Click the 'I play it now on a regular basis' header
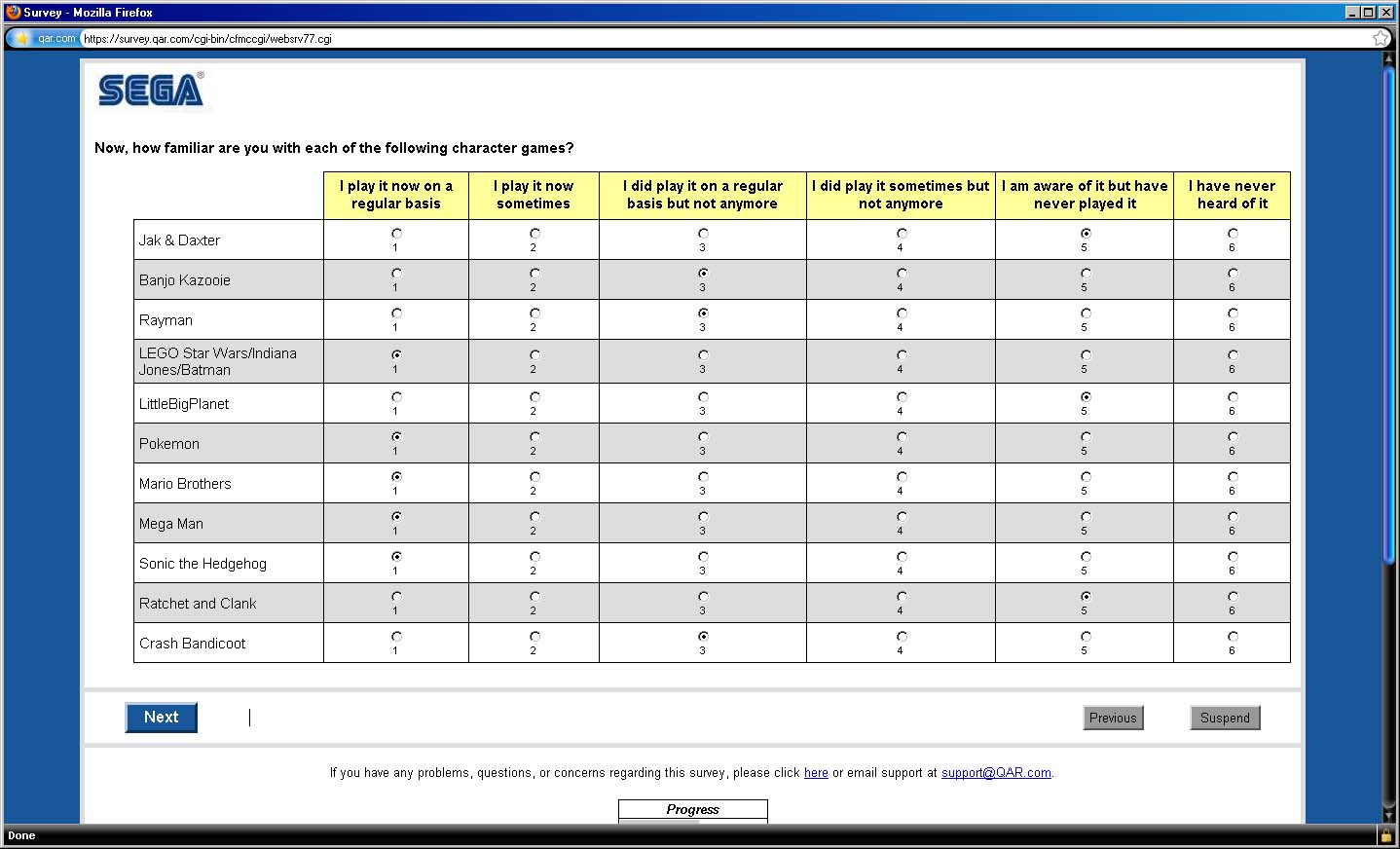 (x=396, y=195)
